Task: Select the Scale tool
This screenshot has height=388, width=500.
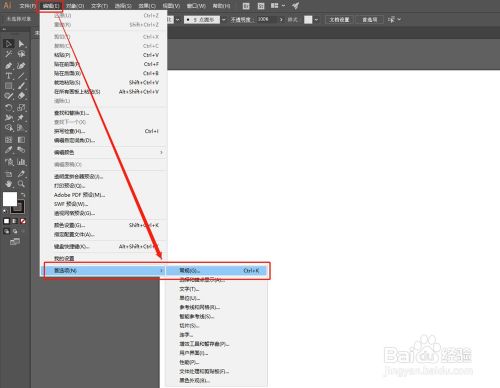Action: click(21, 107)
